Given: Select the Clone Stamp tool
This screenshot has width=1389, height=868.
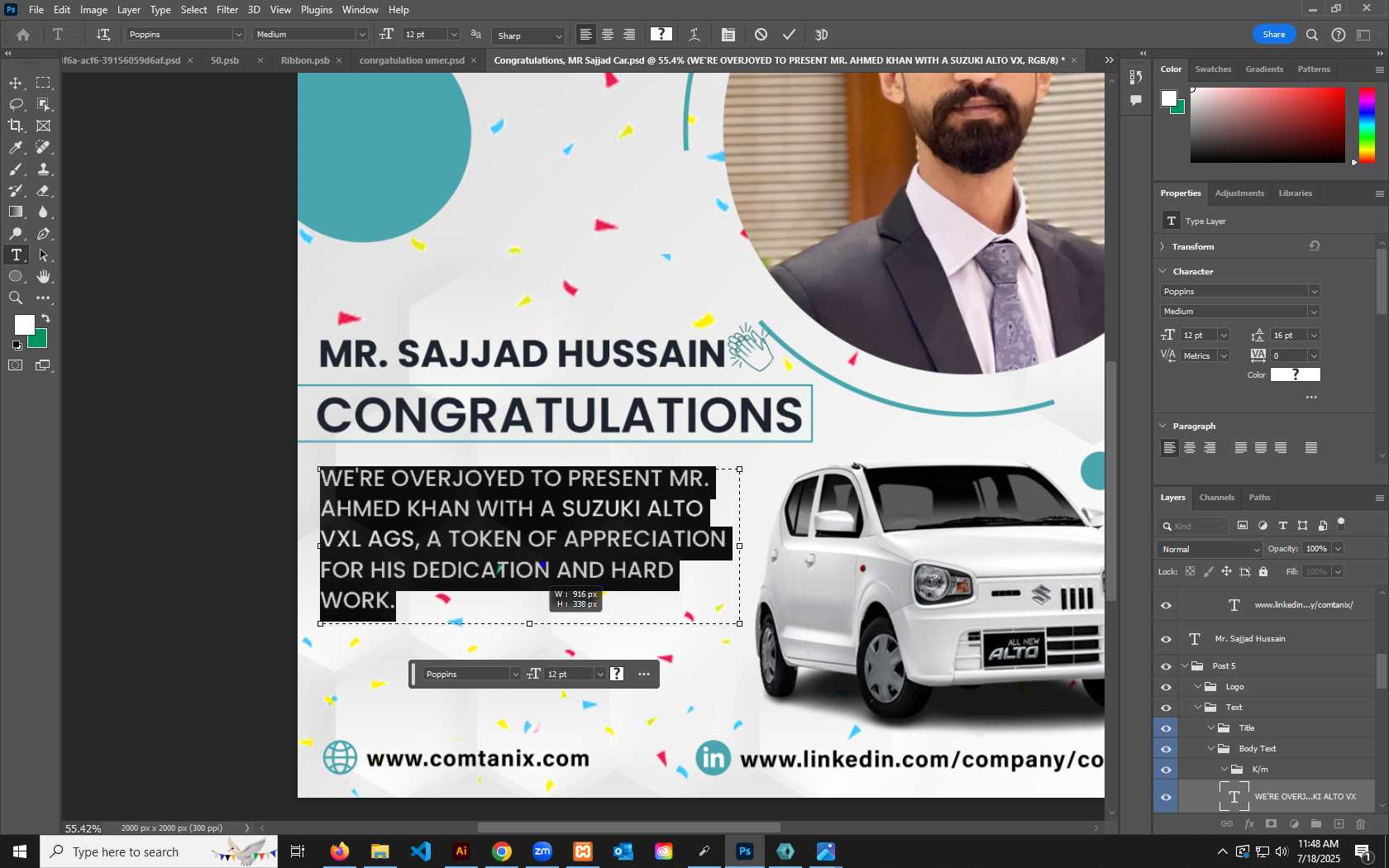Looking at the screenshot, I should 44,169.
